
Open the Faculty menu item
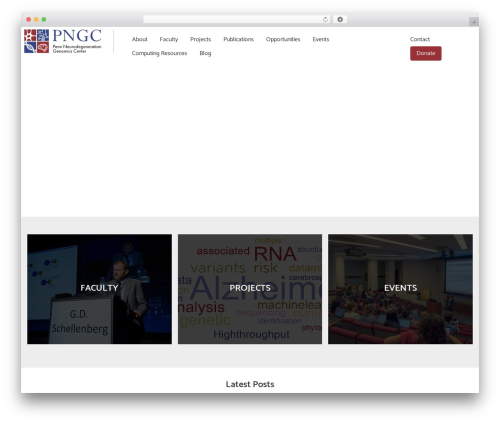click(169, 39)
